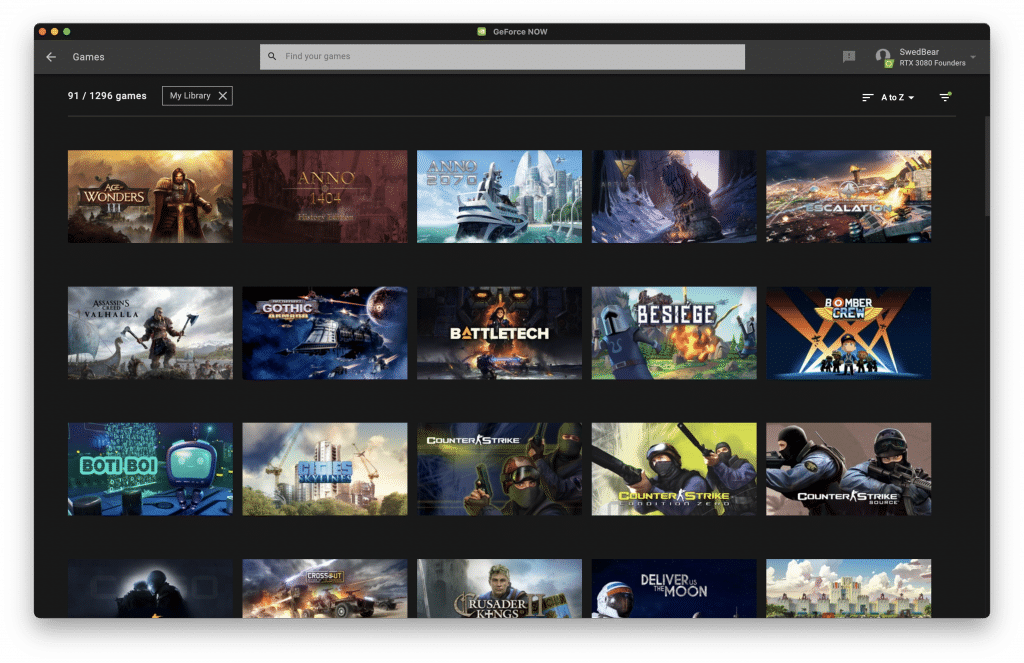The image size is (1024, 663).
Task: Click the My Library filter chip label
Action: [x=190, y=96]
